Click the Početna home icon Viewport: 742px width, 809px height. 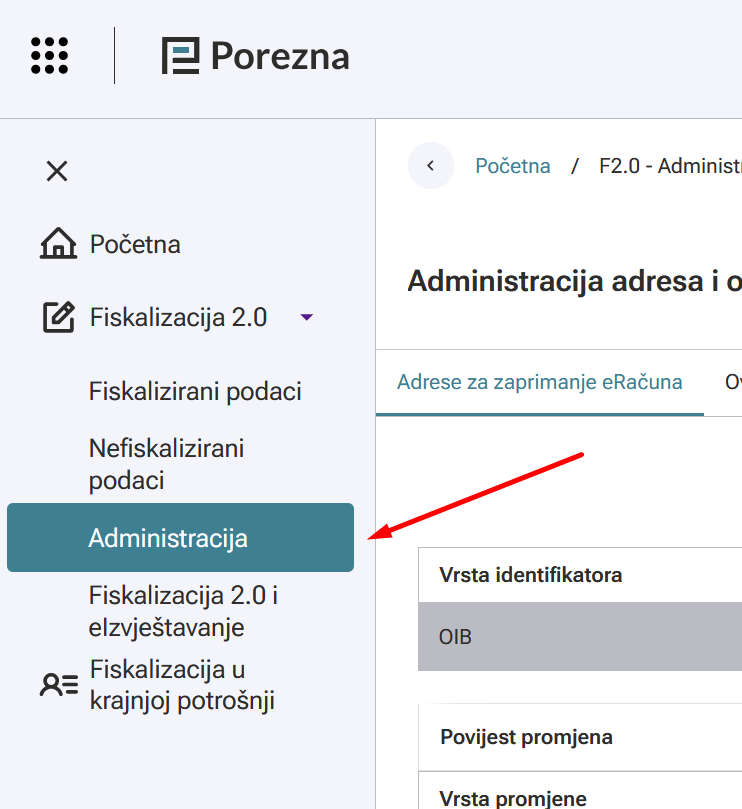(x=58, y=244)
